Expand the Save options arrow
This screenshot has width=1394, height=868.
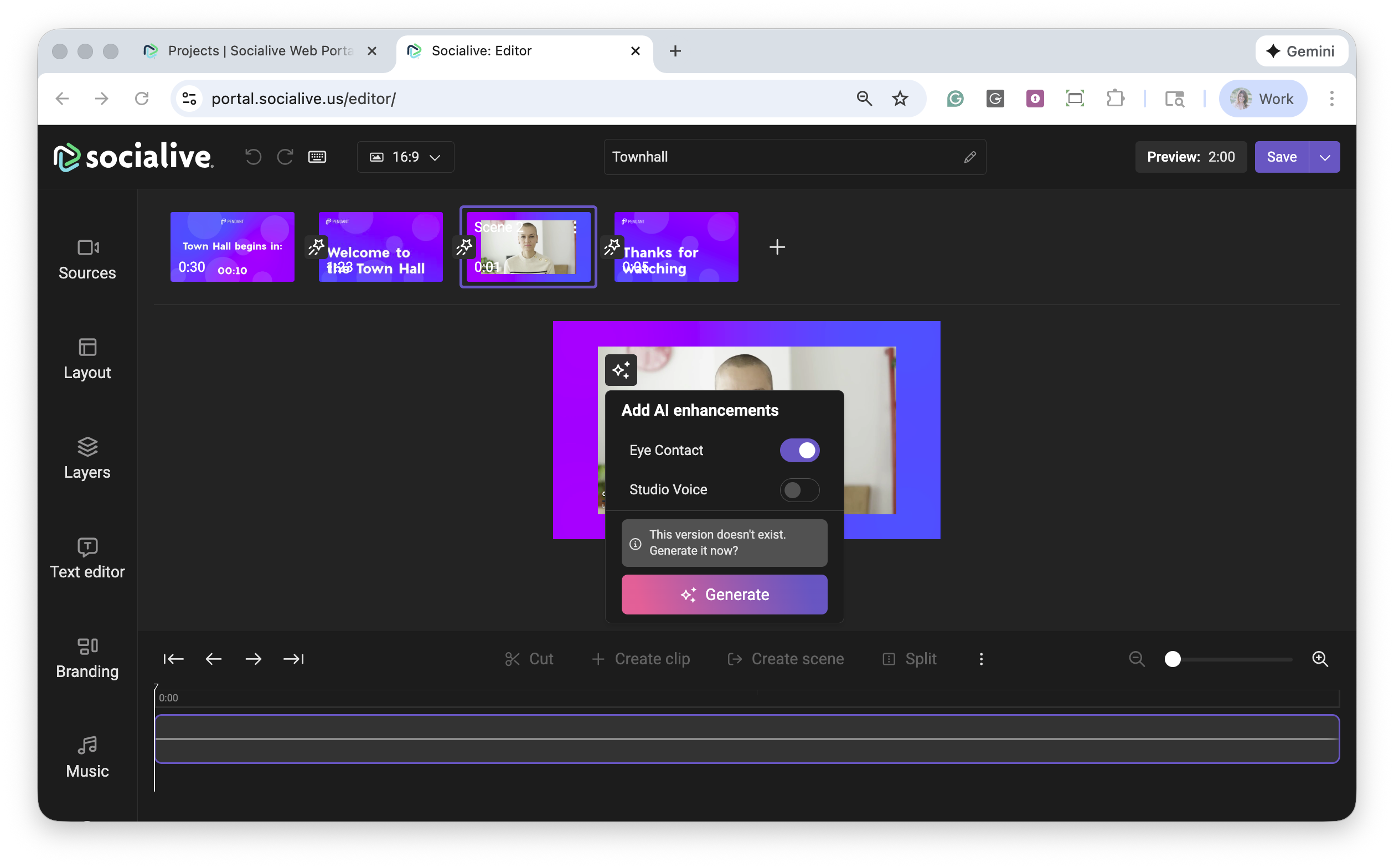click(x=1325, y=157)
